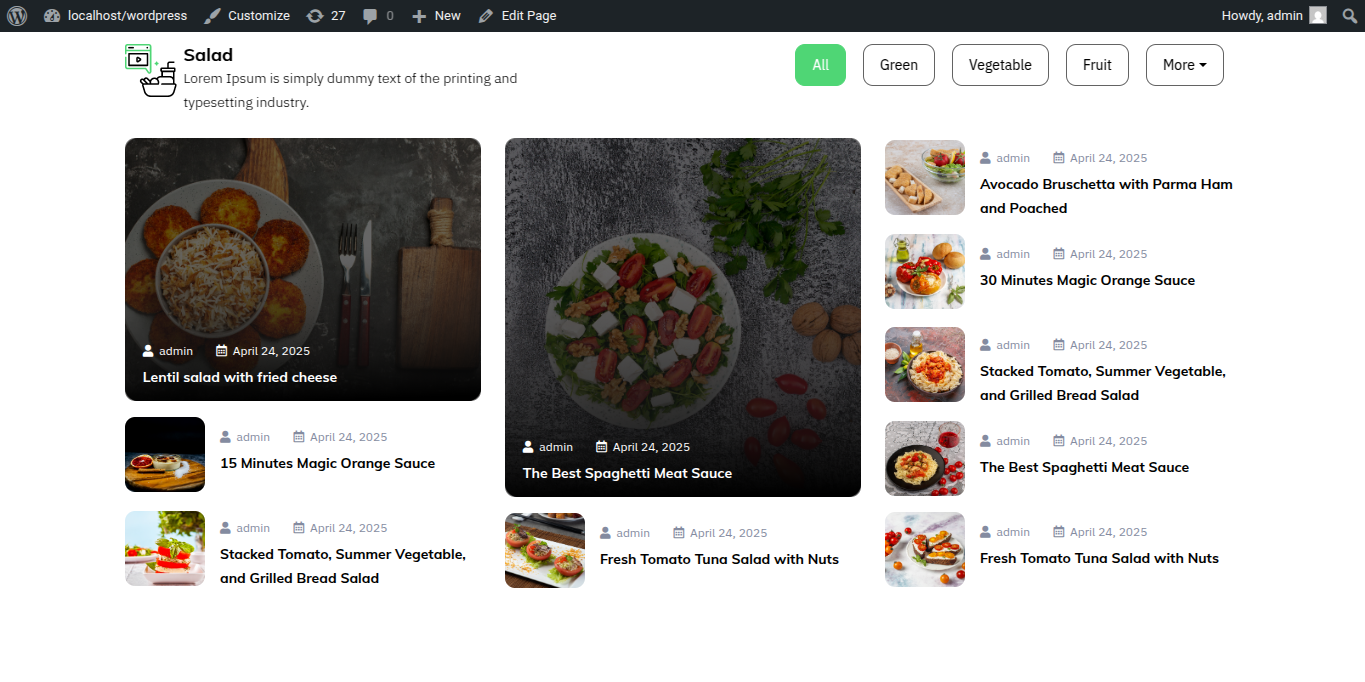Click author icon on Lentil salad card

[x=148, y=351]
